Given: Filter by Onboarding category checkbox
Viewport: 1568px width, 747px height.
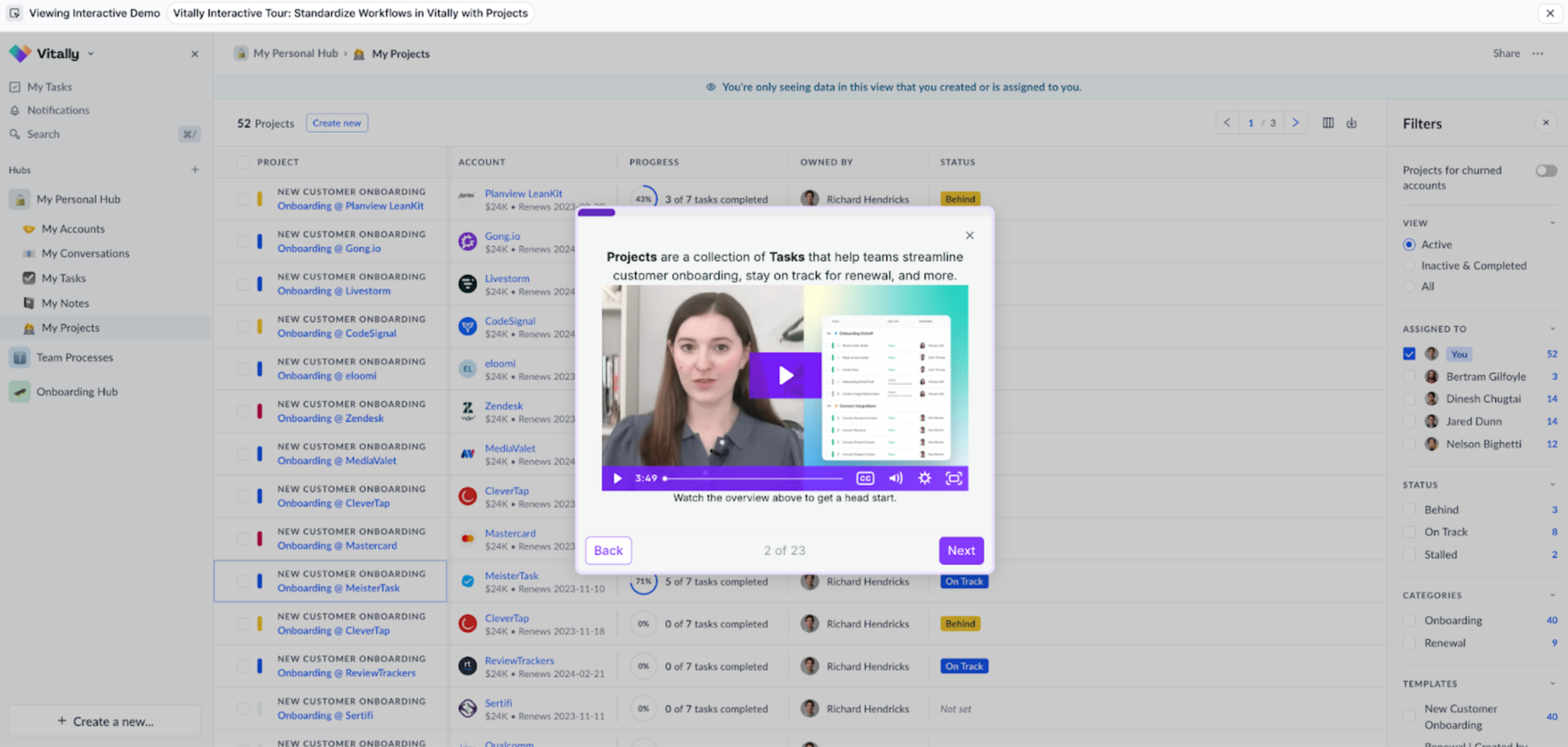Looking at the screenshot, I should (1409, 621).
